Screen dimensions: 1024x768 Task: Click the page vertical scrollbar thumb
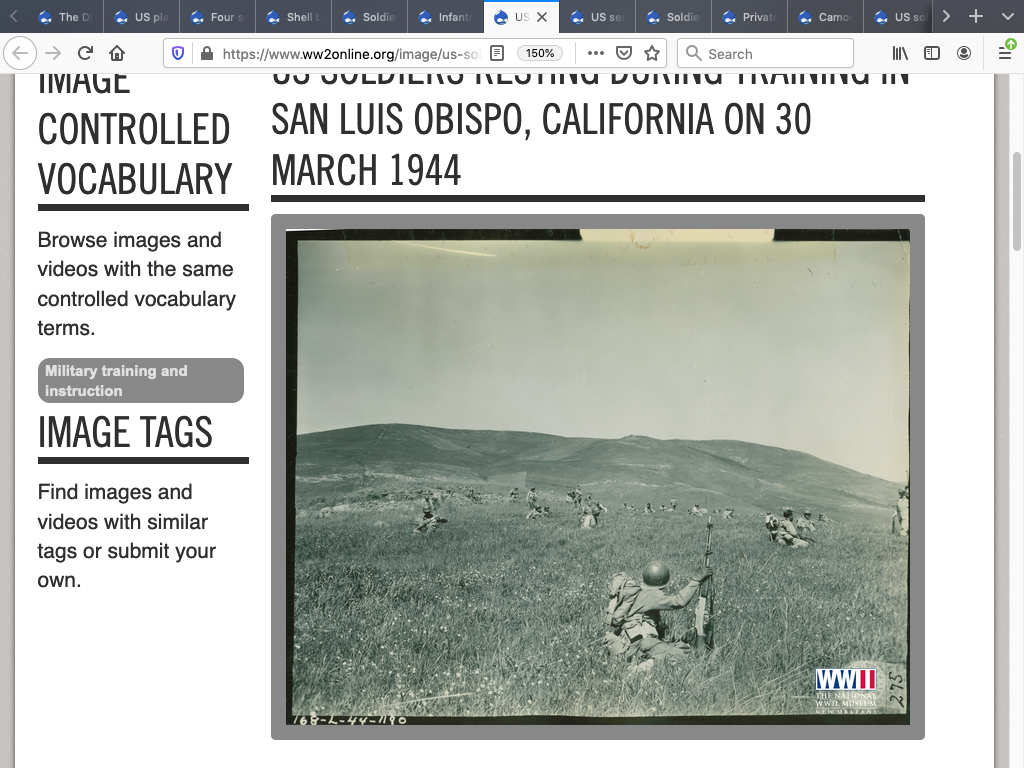(1017, 200)
